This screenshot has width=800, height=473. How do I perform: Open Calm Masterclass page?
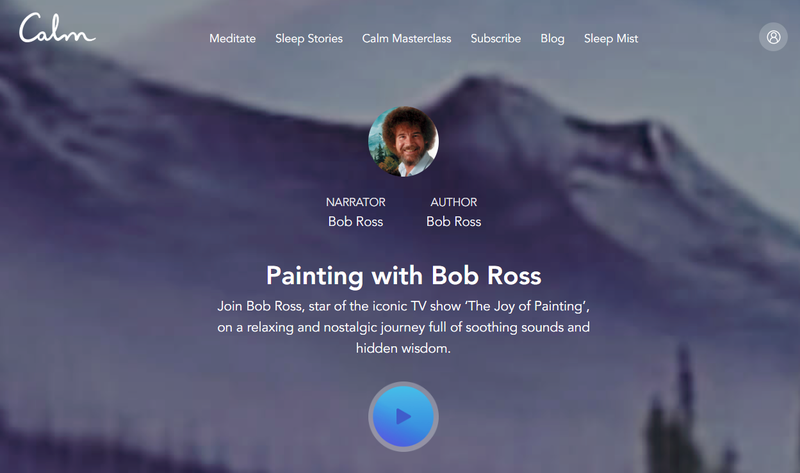(x=407, y=39)
